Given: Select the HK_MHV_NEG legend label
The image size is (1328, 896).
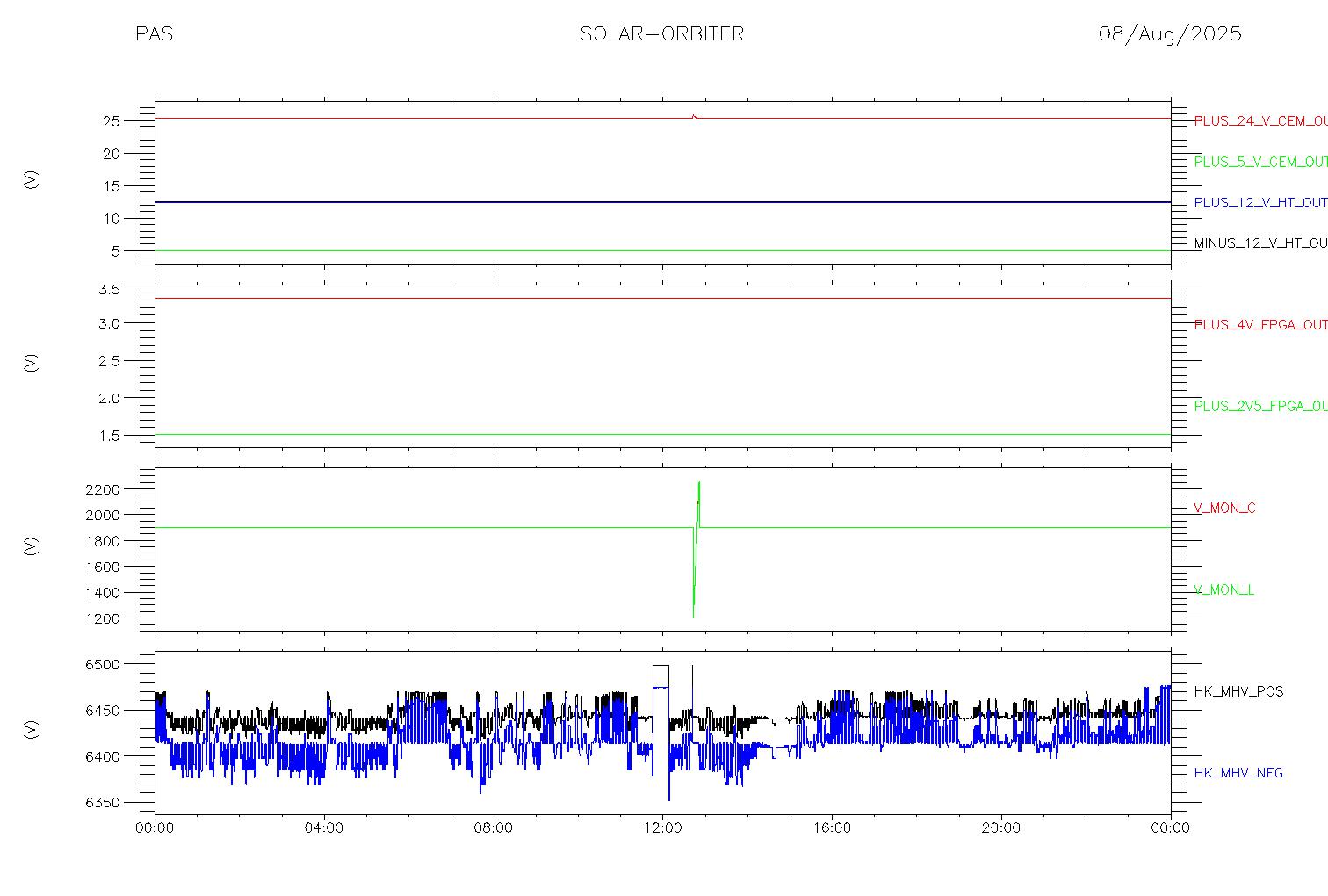Looking at the screenshot, I should (1238, 773).
